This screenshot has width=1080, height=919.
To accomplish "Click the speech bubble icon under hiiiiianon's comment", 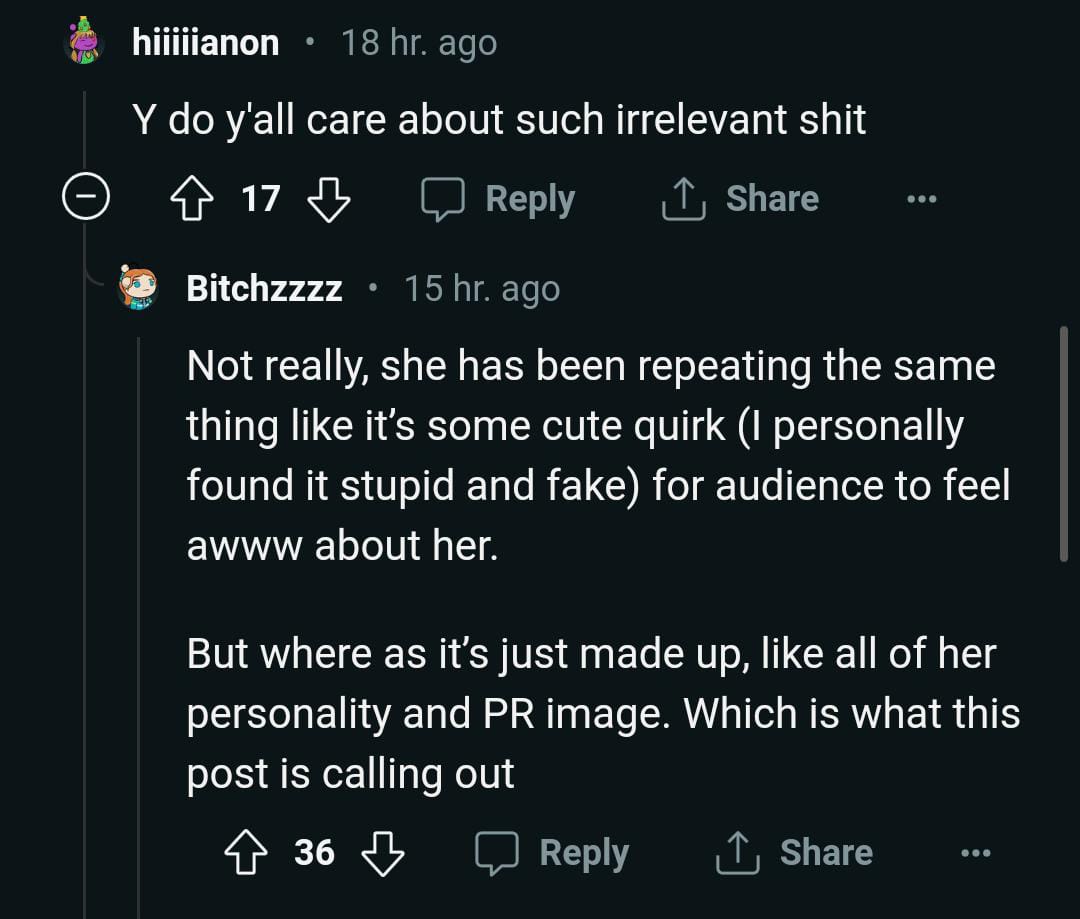I will click(x=442, y=199).
